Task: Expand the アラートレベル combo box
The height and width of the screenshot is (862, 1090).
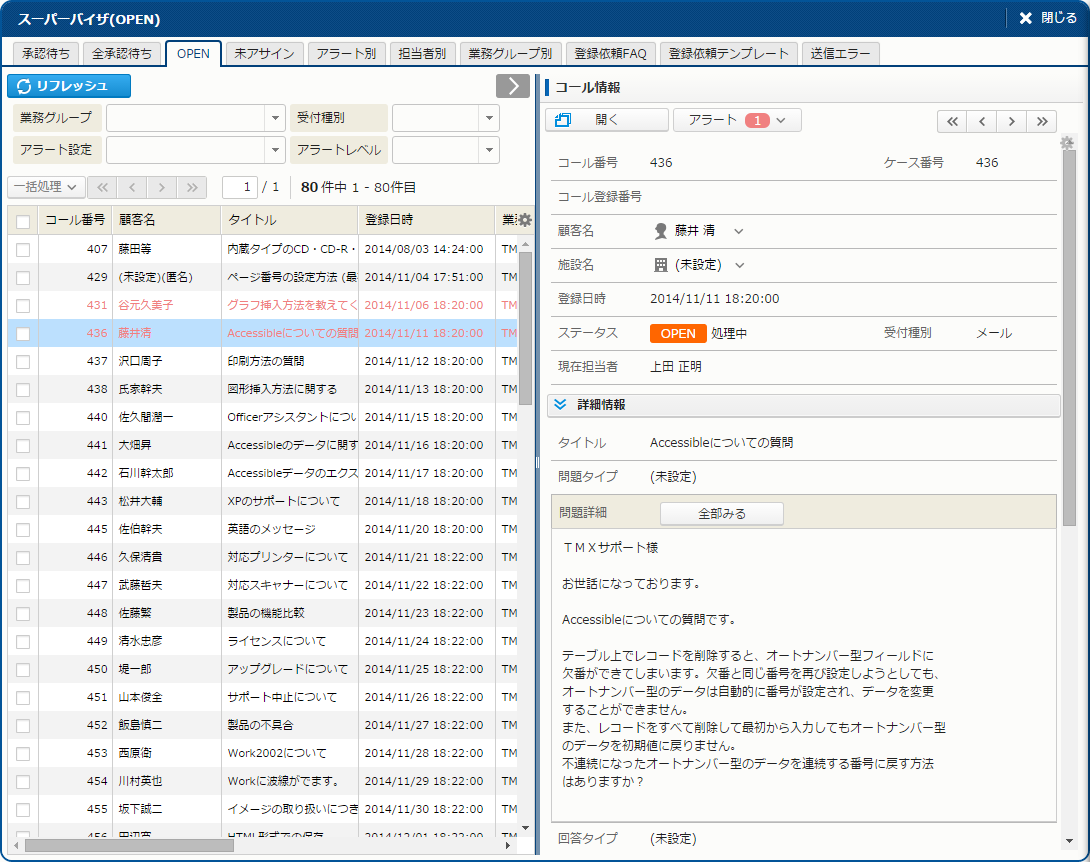Action: [x=488, y=150]
